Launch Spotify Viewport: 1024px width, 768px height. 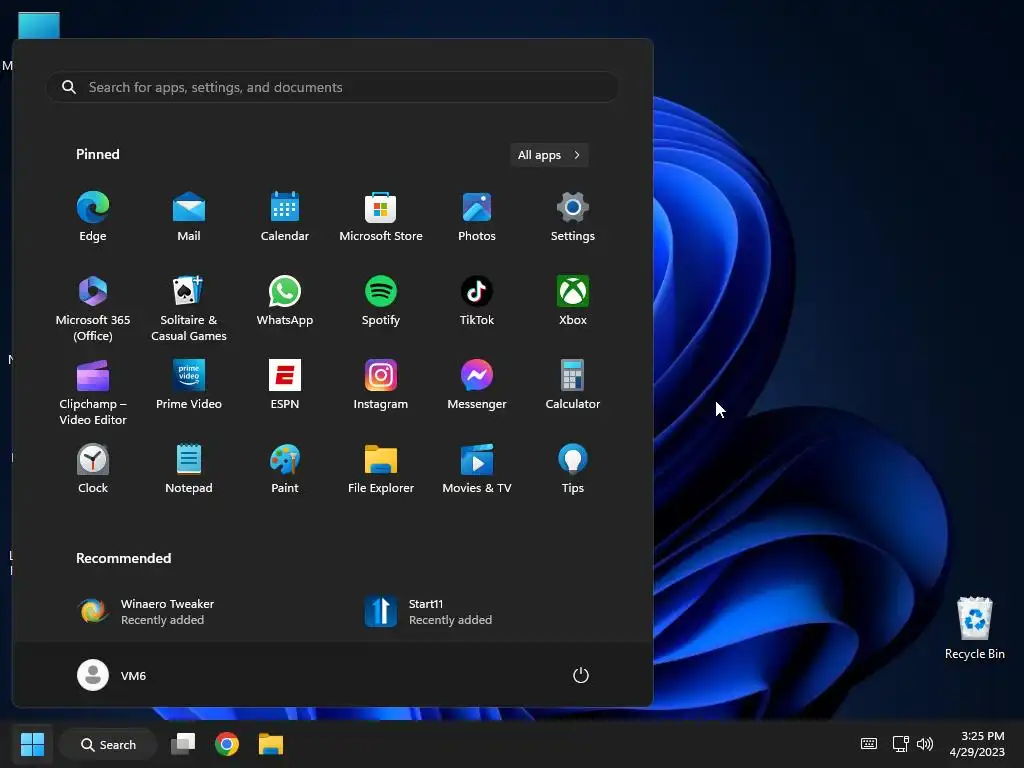click(x=381, y=301)
